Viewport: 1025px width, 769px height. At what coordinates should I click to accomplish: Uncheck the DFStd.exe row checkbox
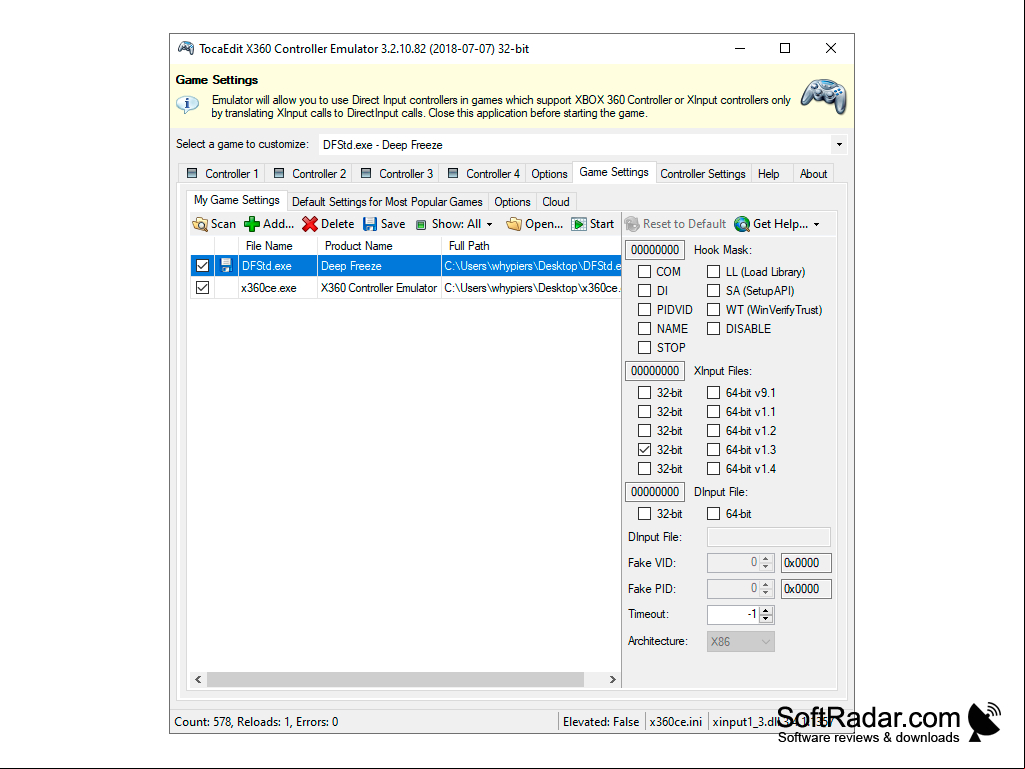[203, 265]
